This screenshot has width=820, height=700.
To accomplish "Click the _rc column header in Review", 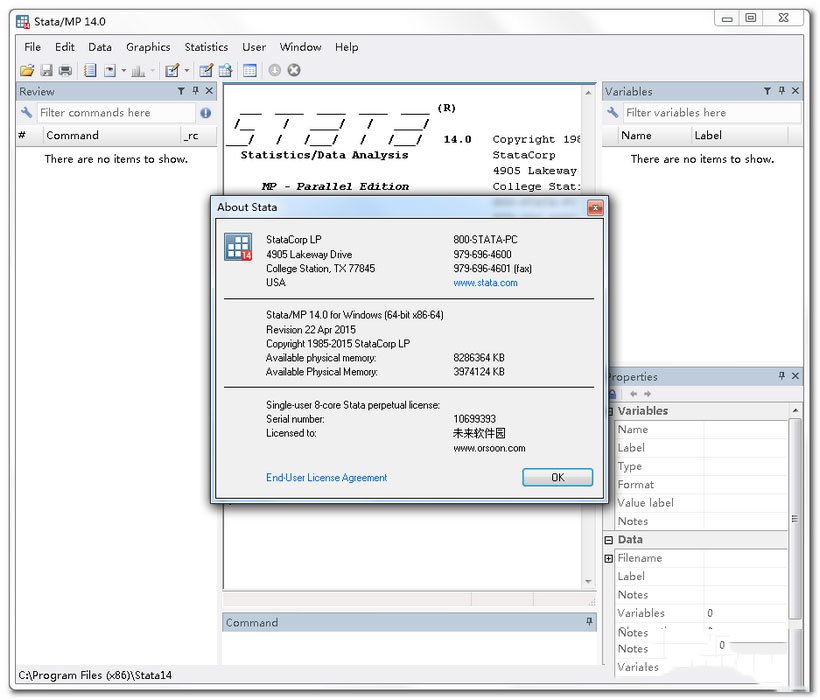I will click(x=198, y=135).
